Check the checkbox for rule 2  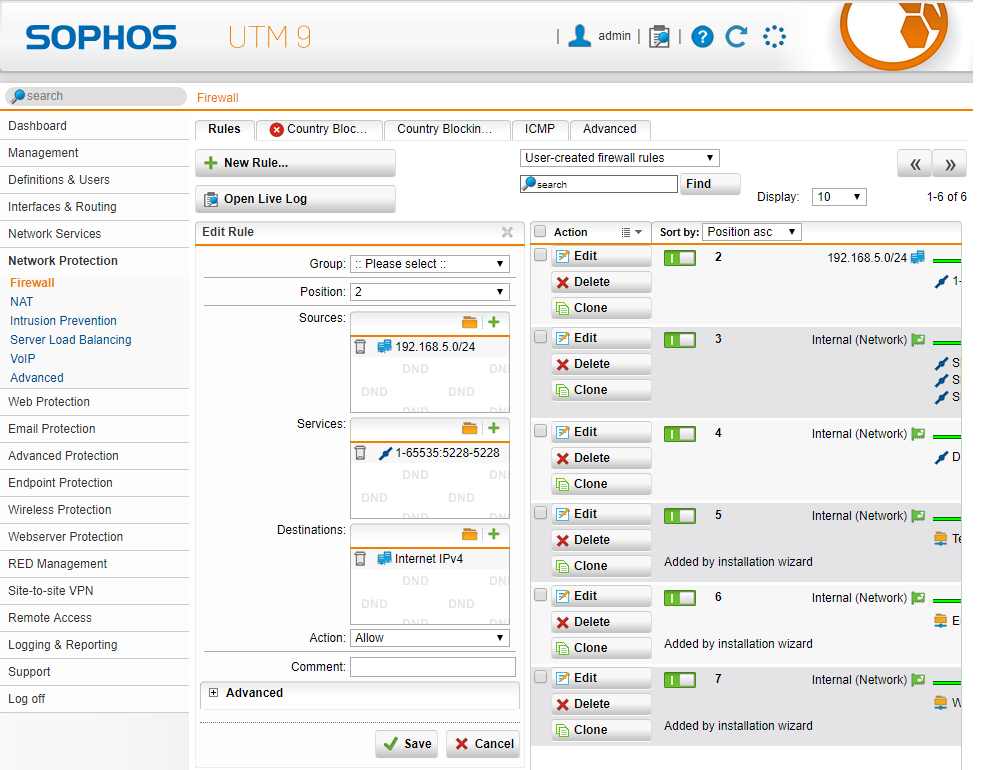541,255
